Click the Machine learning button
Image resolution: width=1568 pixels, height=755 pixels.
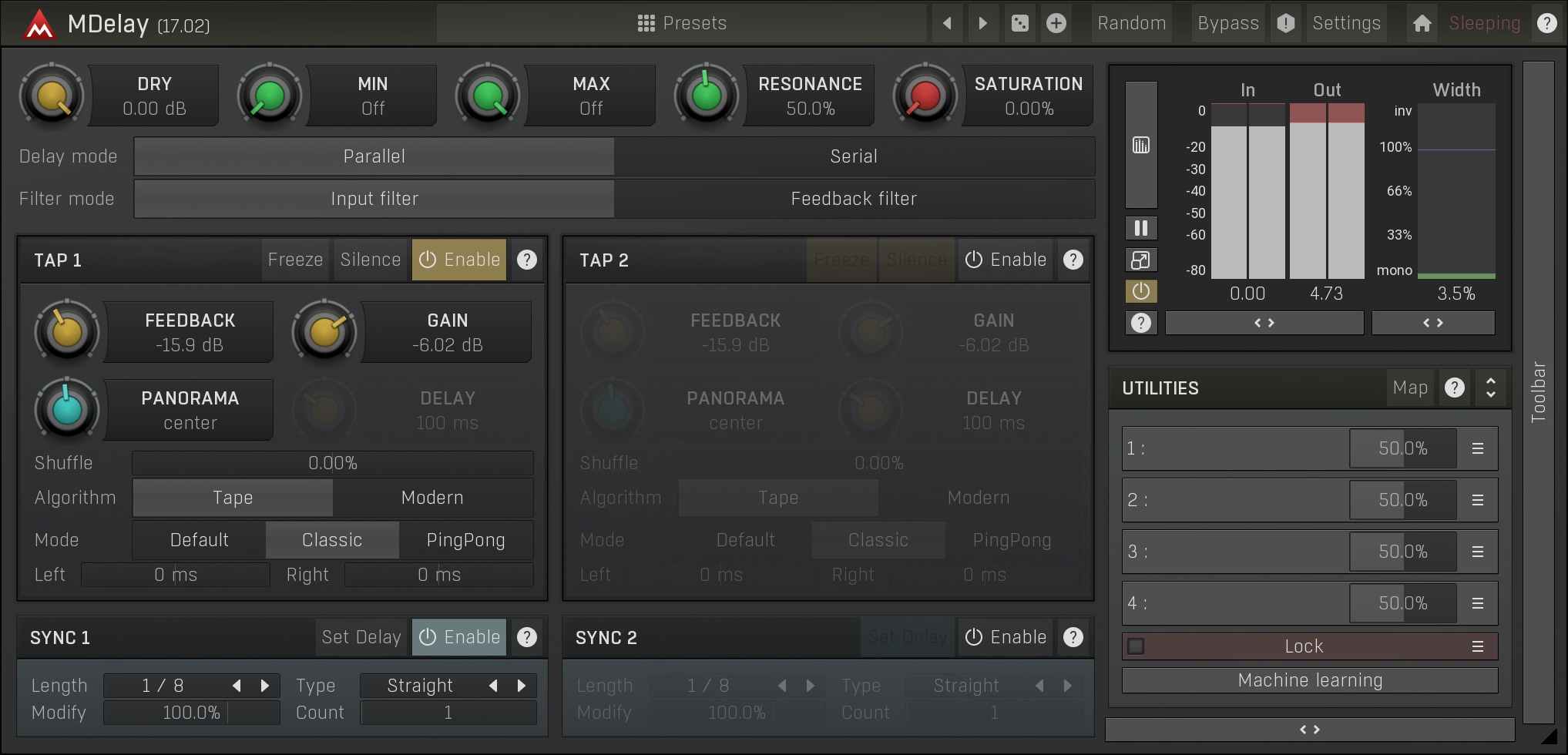(x=1309, y=680)
